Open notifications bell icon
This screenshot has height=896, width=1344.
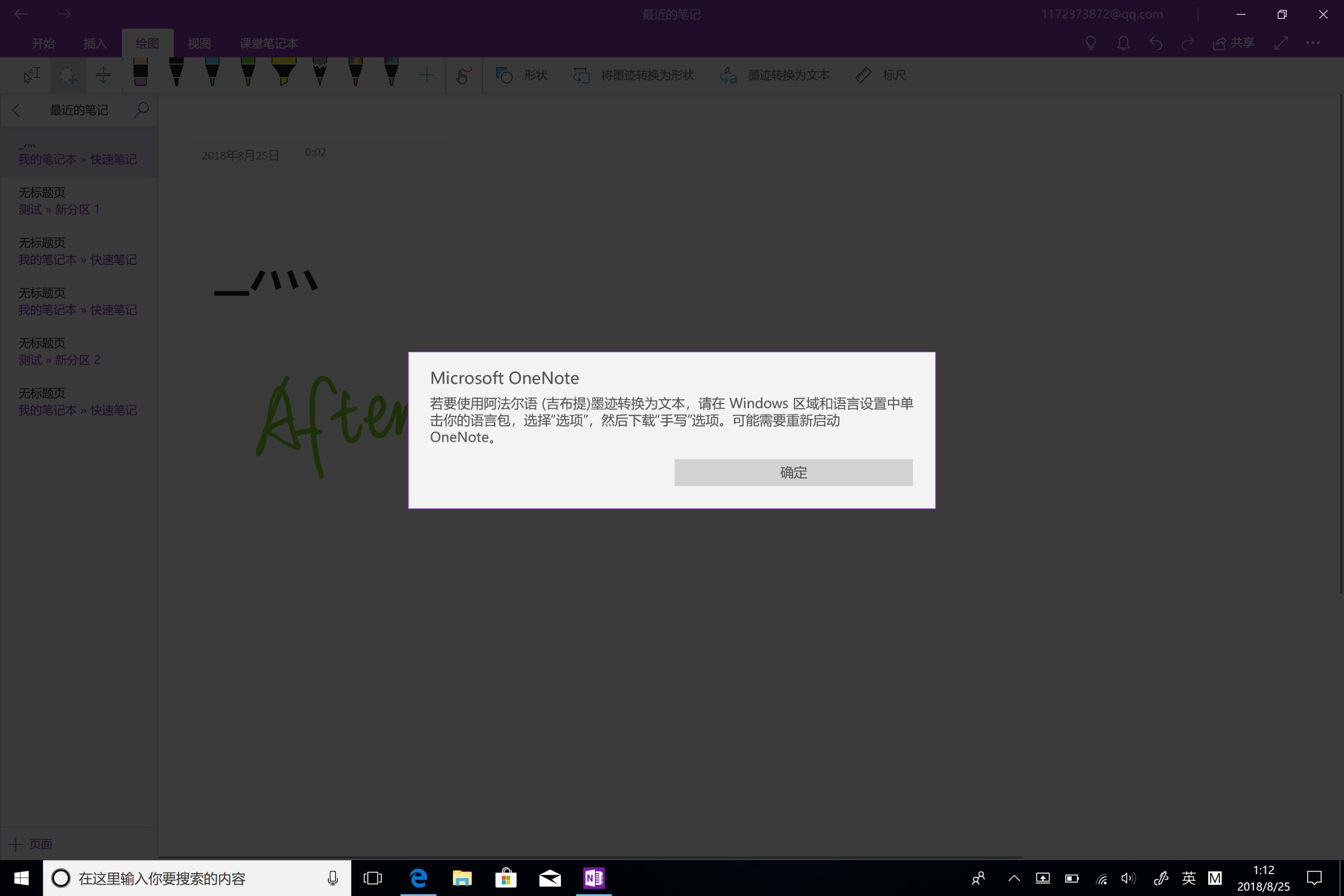click(1123, 43)
